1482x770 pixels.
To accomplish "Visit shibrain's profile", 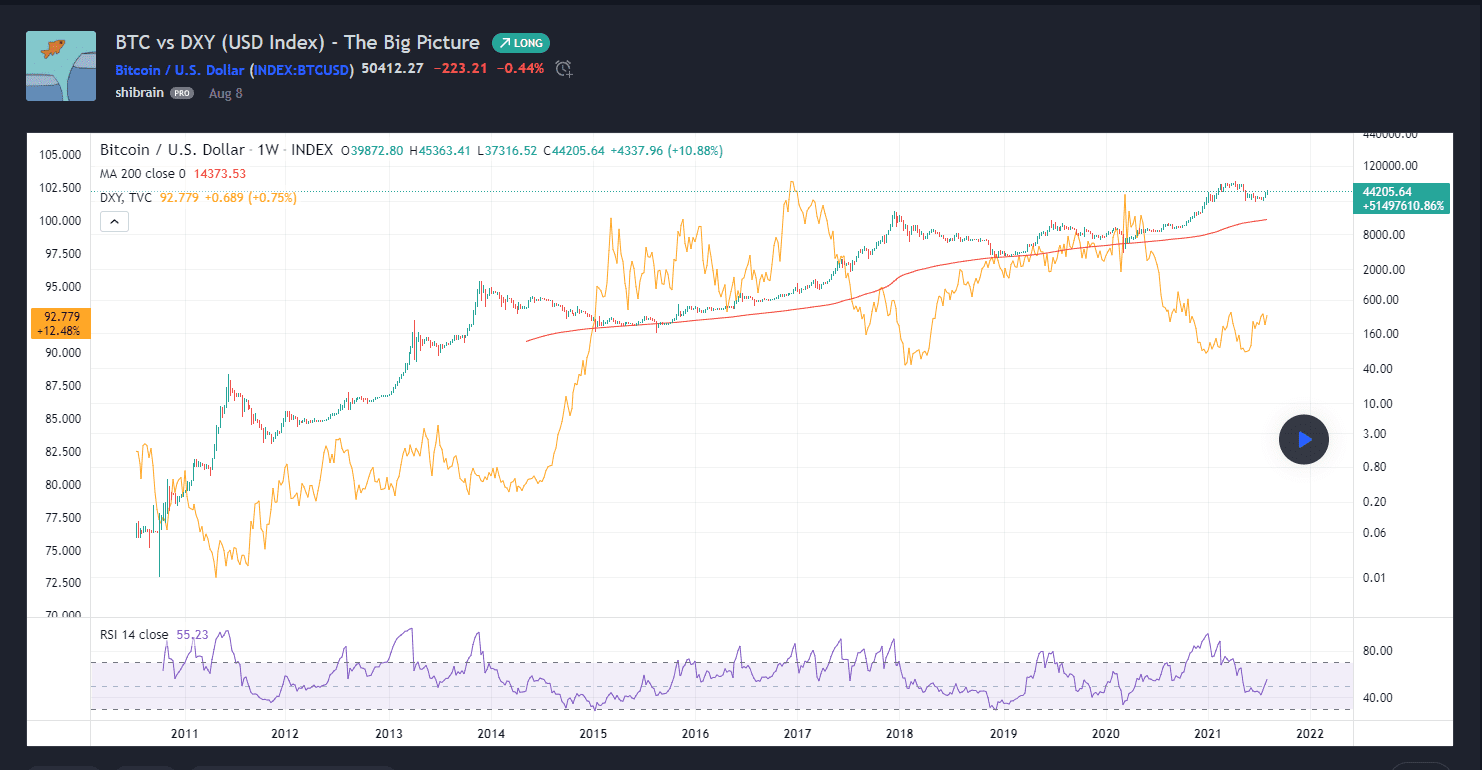I will pos(138,92).
